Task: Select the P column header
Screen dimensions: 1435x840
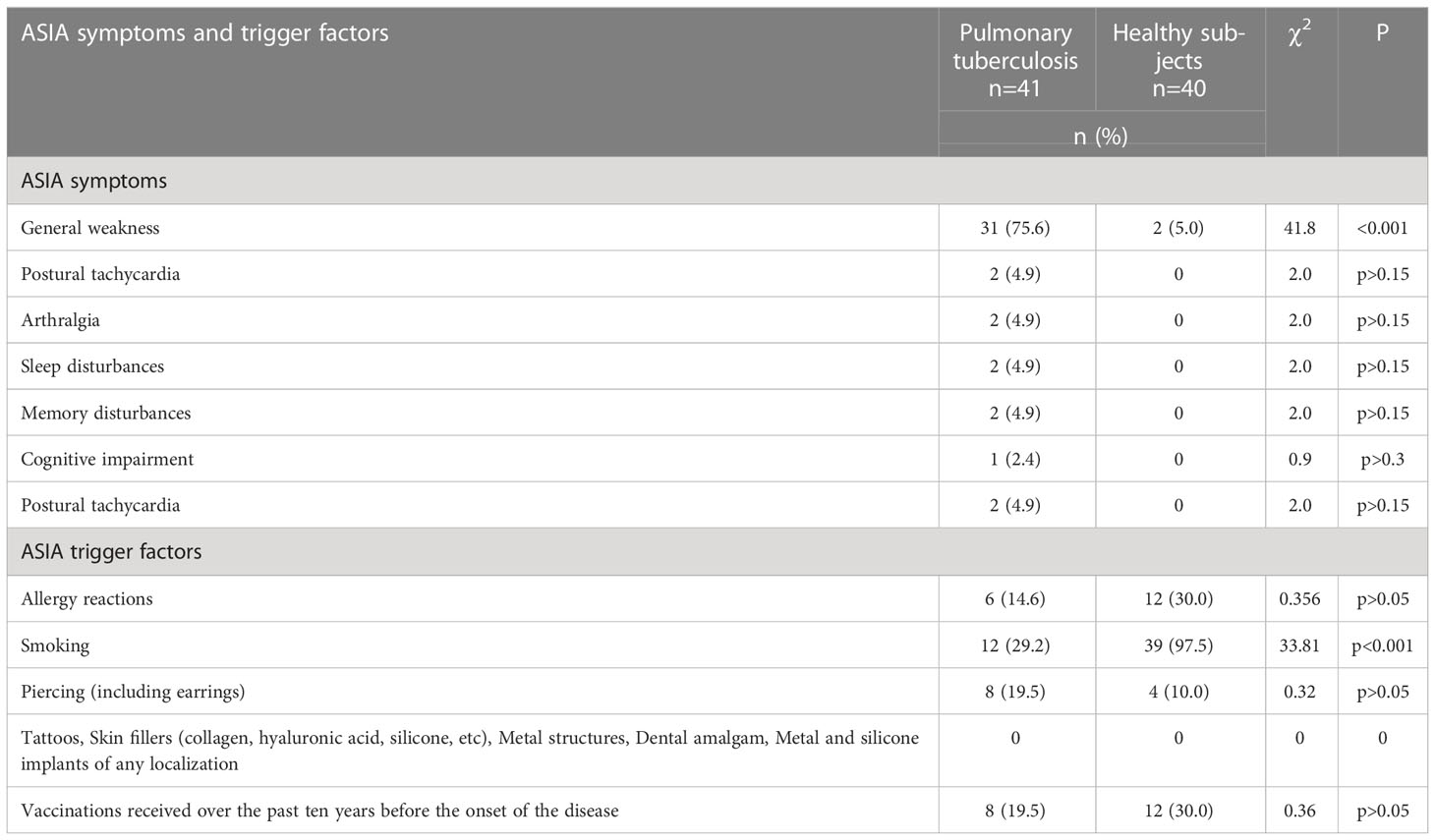Action: [1382, 33]
